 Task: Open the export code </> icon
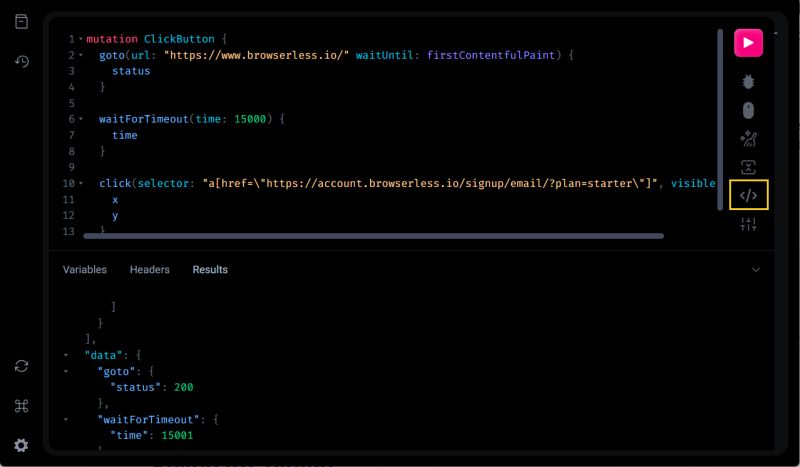tap(748, 195)
